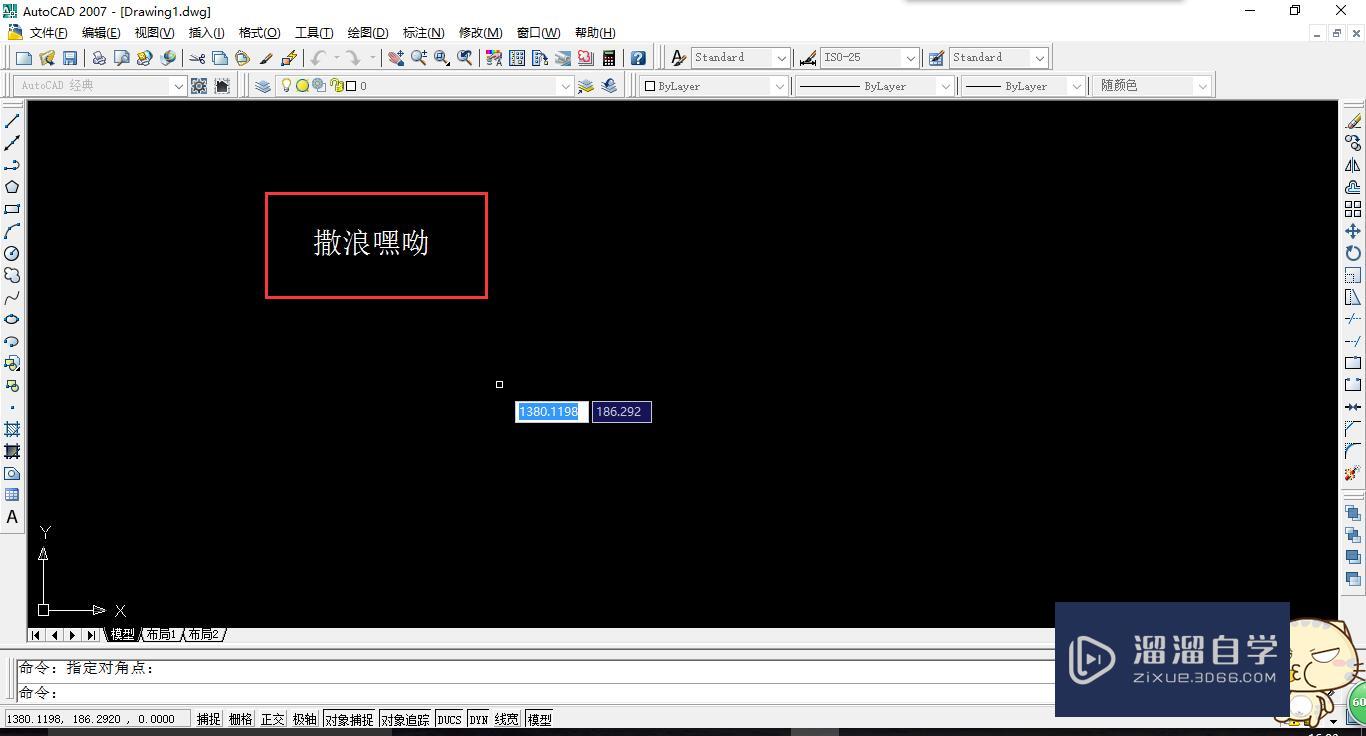Open the ByLayer color control dropdown
Screen dimensions: 1366x736
point(779,86)
